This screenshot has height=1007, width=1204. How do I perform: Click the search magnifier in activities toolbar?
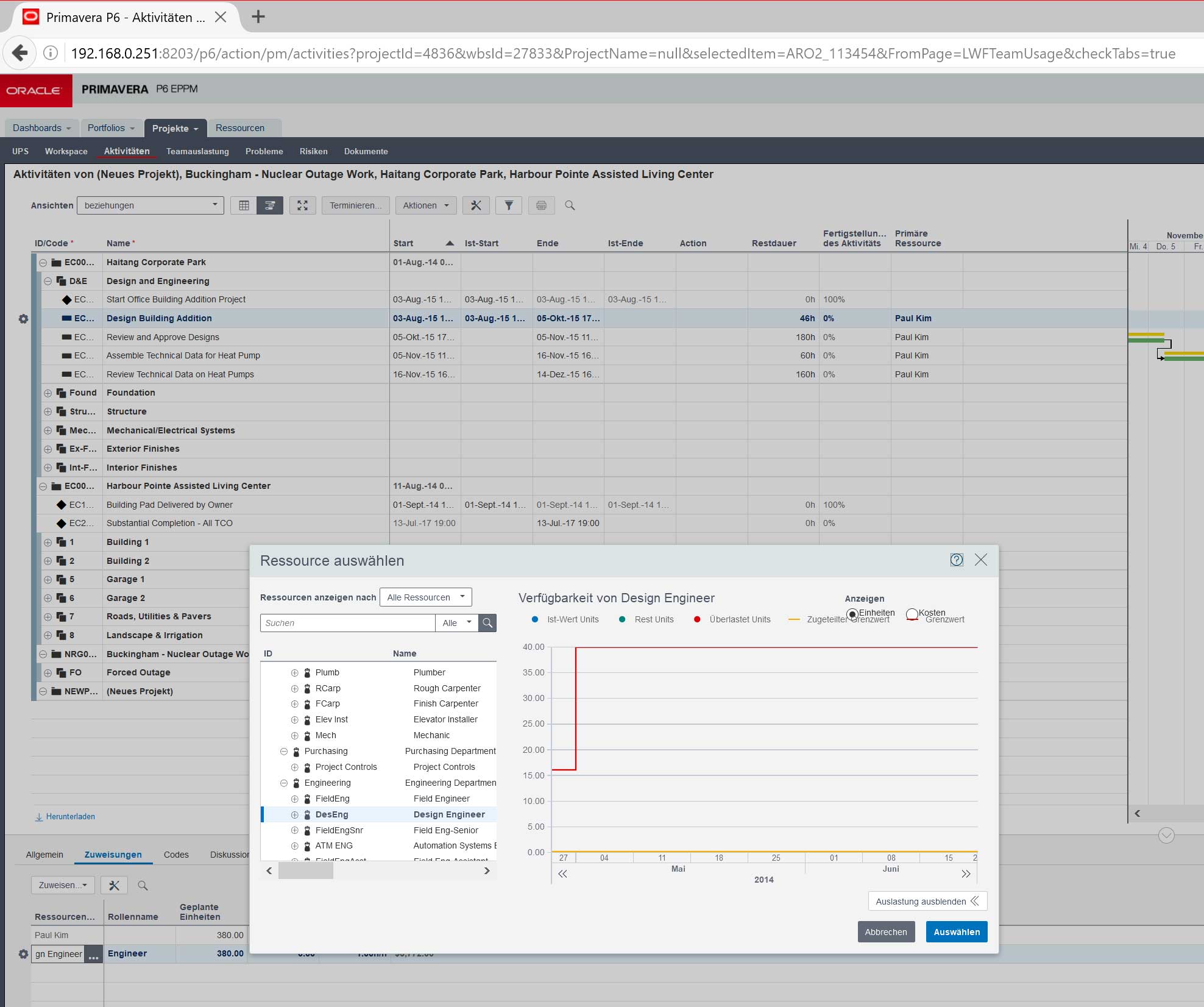pos(570,205)
